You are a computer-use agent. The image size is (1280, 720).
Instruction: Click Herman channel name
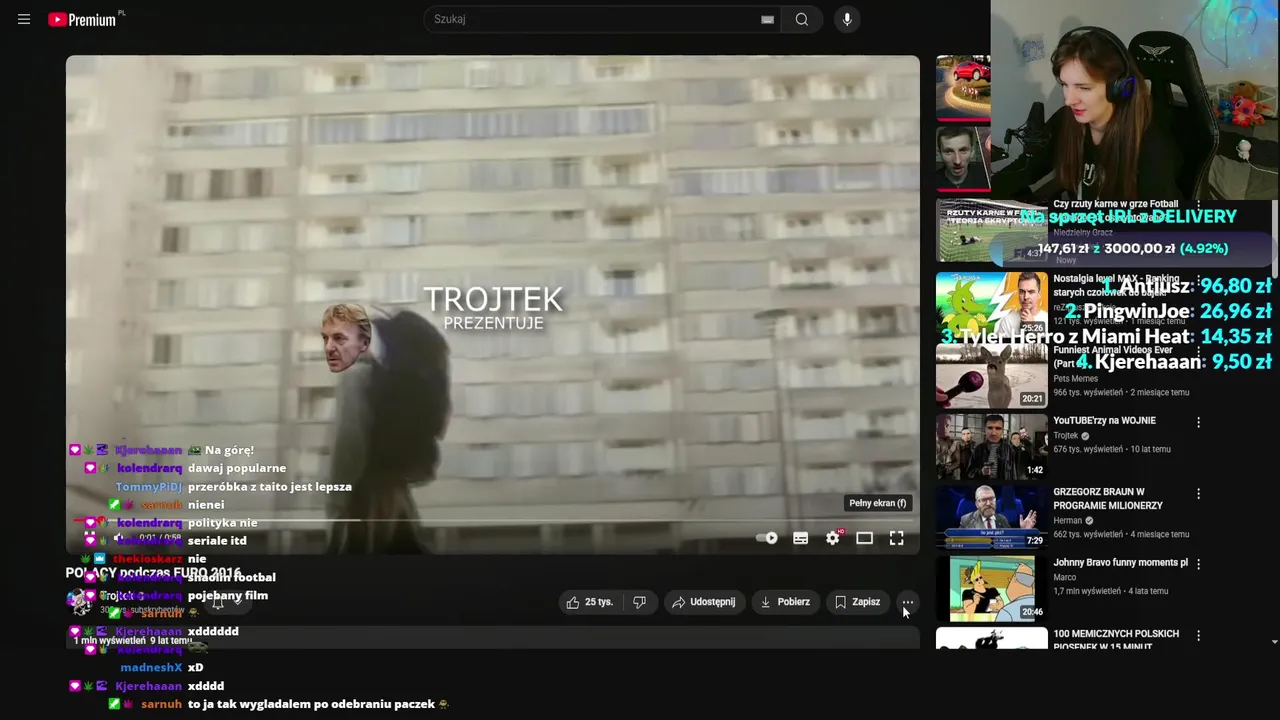pyautogui.click(x=1069, y=520)
